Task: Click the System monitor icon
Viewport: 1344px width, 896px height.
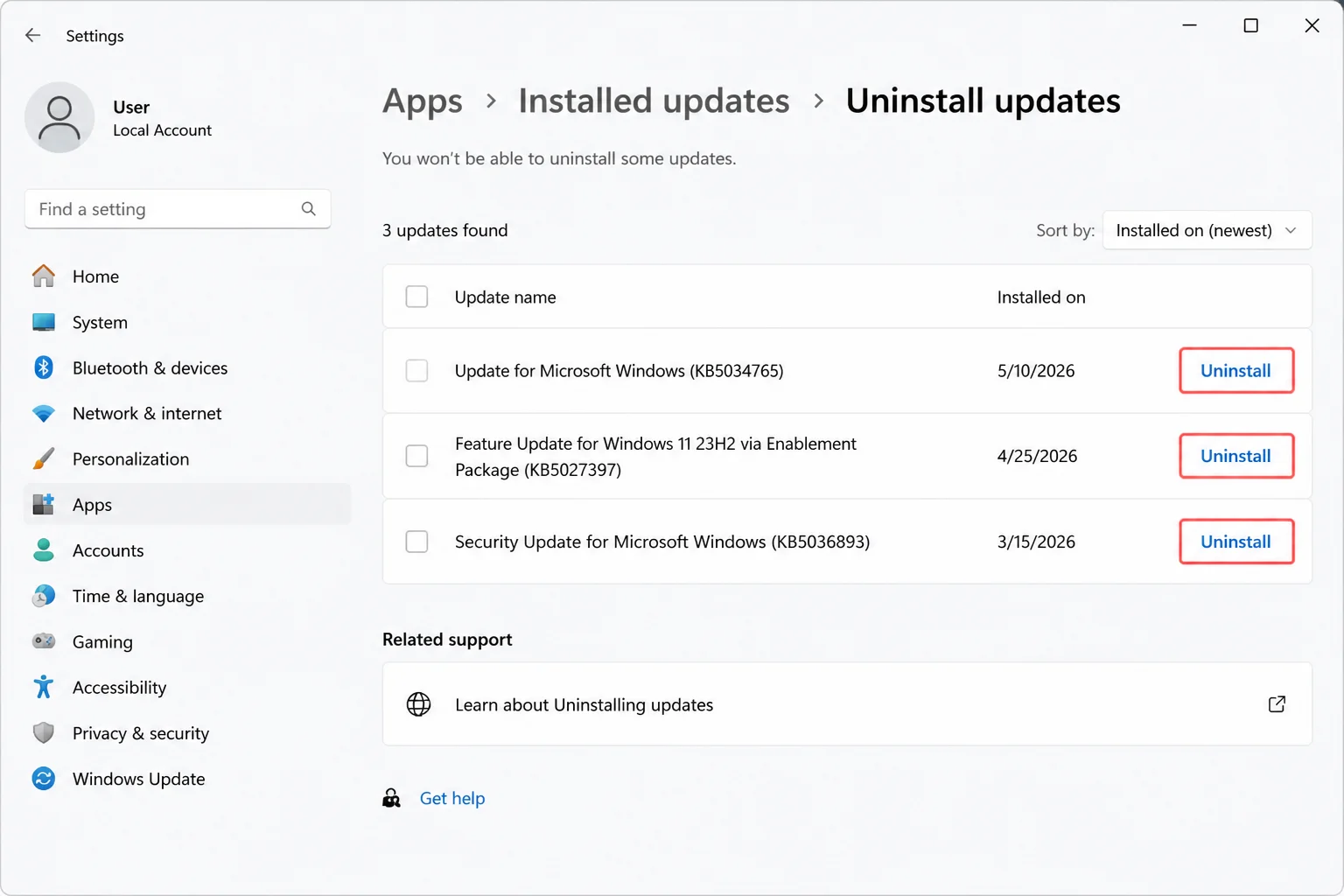Action: (x=44, y=322)
